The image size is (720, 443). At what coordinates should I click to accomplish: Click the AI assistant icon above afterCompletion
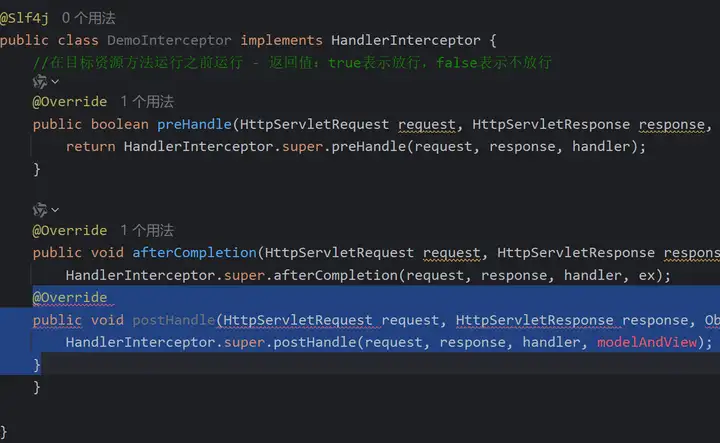(x=39, y=209)
